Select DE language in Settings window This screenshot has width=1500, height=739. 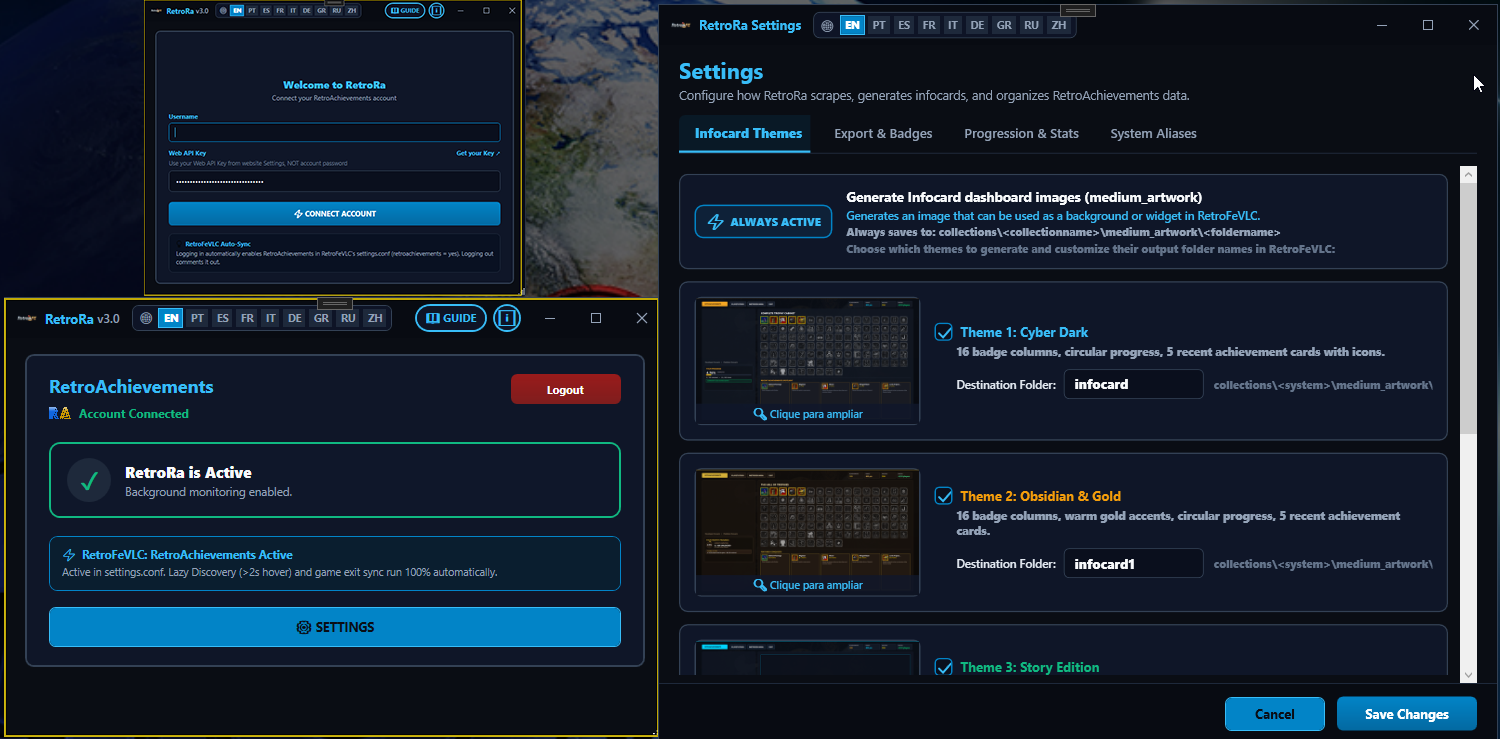click(x=977, y=25)
